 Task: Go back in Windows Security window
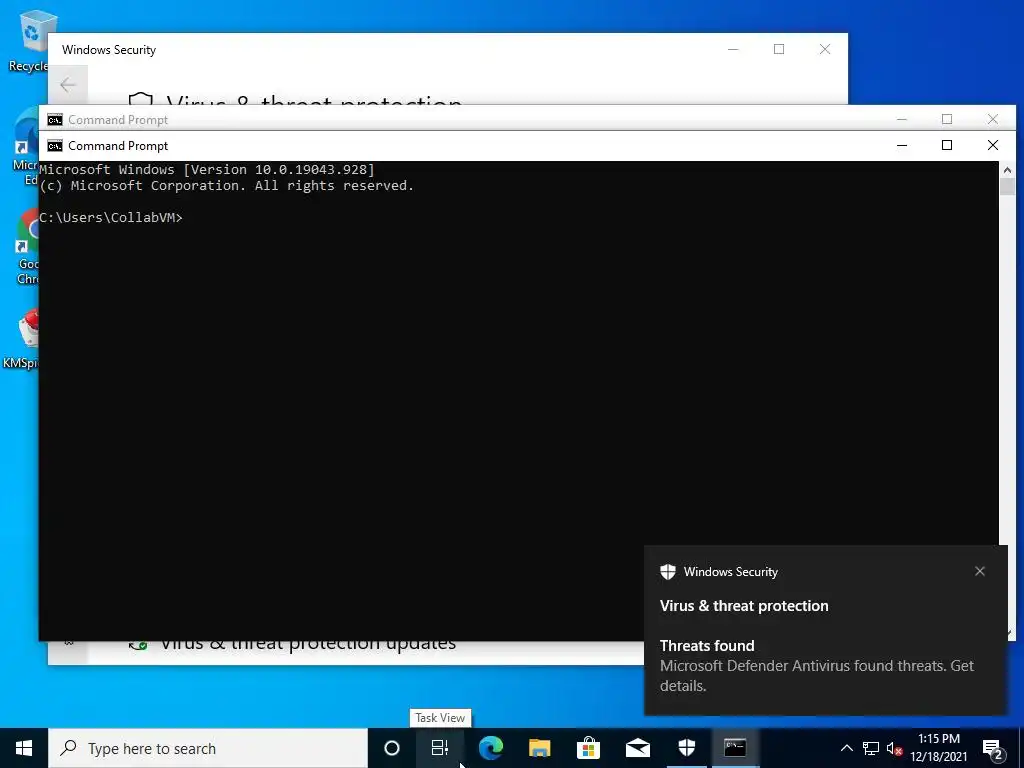(x=68, y=84)
